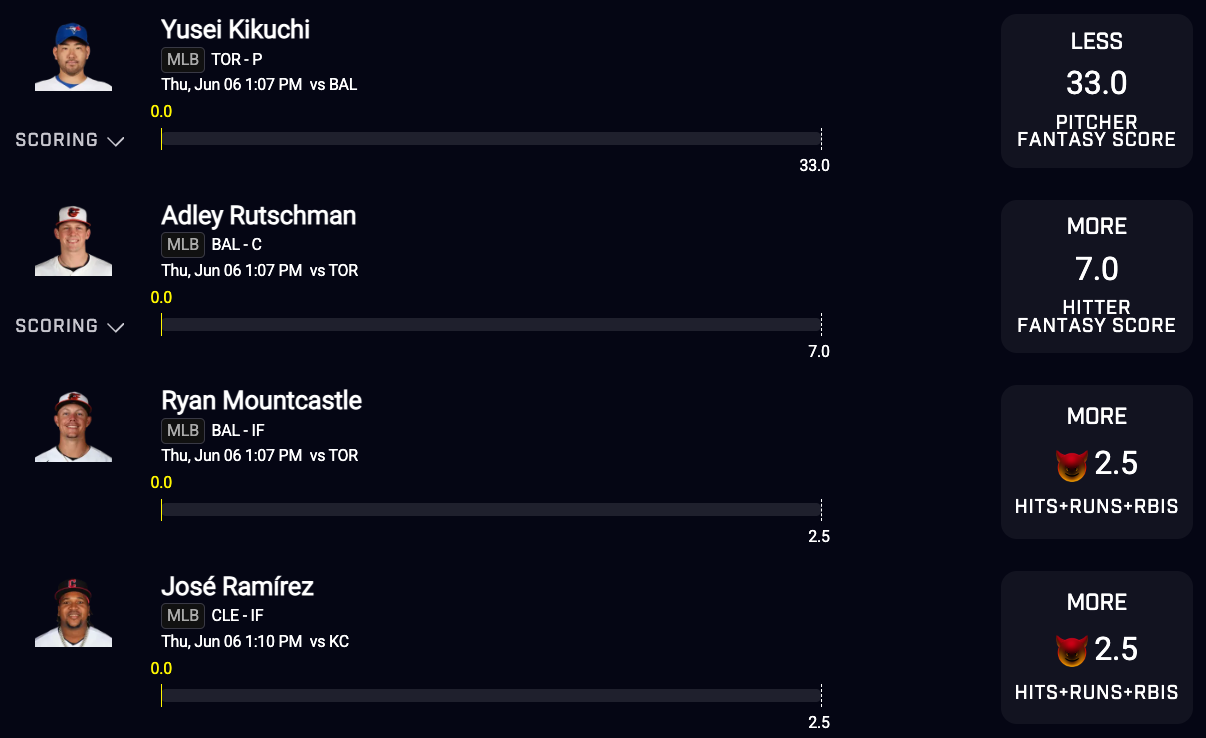The height and width of the screenshot is (738, 1206).
Task: Open José Ramírez's player headshot
Action: click(x=73, y=612)
